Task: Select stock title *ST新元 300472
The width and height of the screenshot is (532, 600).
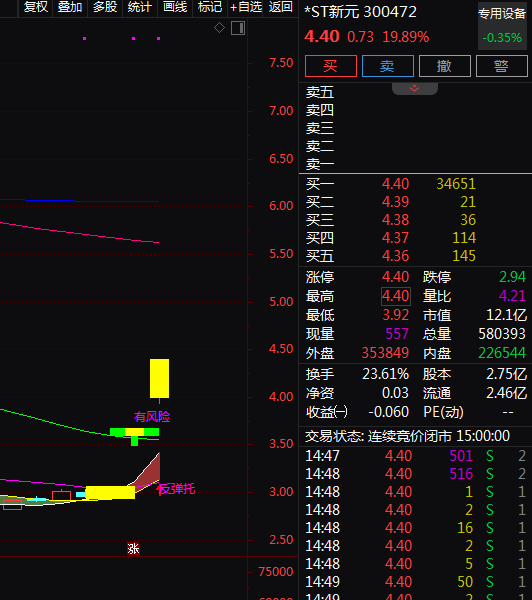Action: pyautogui.click(x=360, y=12)
